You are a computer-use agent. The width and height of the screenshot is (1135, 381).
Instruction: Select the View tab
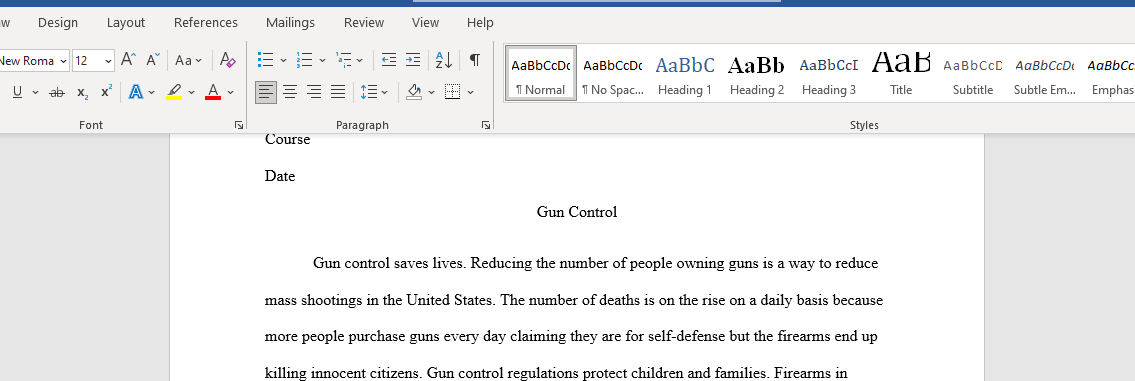point(426,22)
